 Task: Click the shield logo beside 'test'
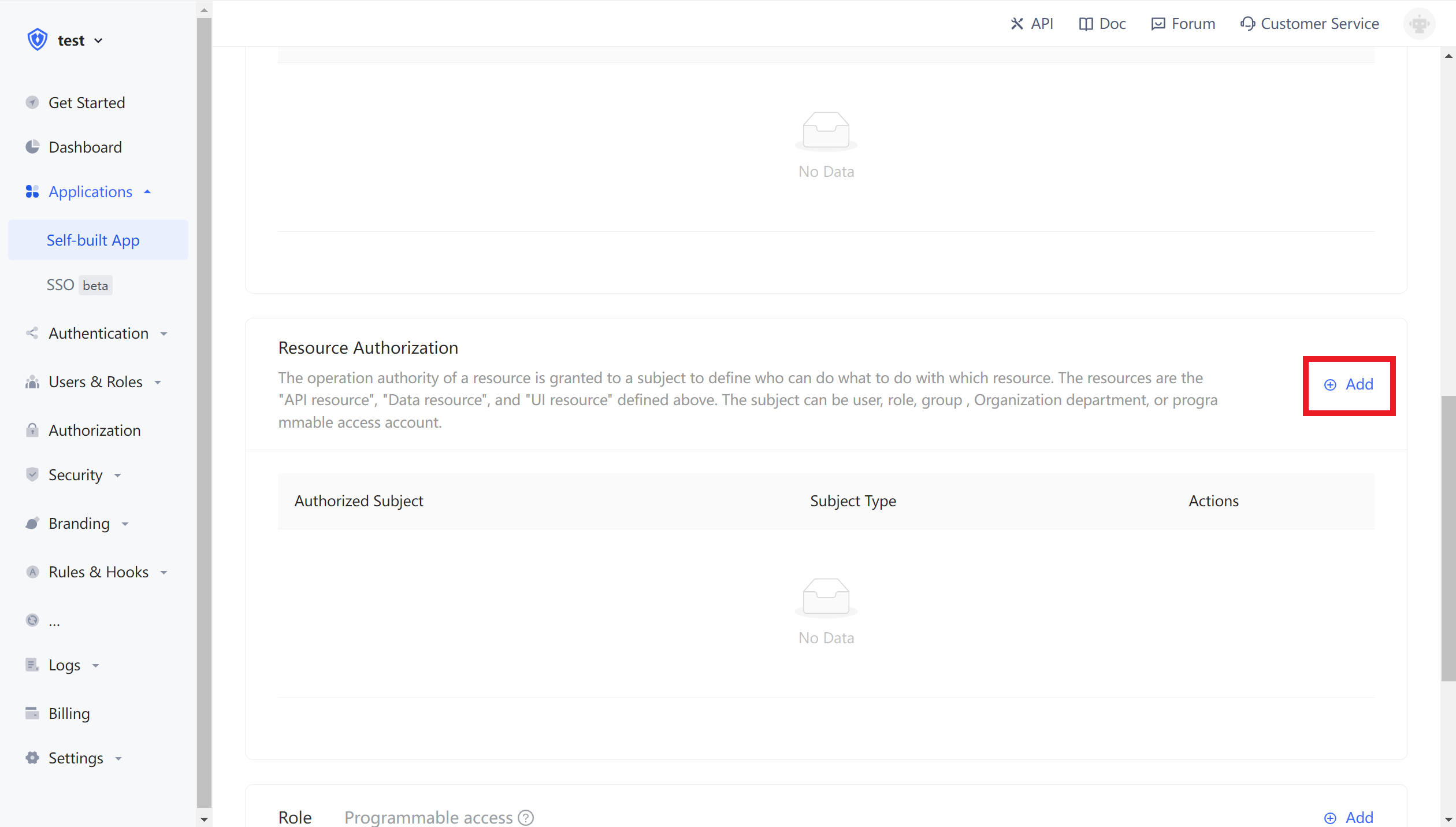pos(36,39)
